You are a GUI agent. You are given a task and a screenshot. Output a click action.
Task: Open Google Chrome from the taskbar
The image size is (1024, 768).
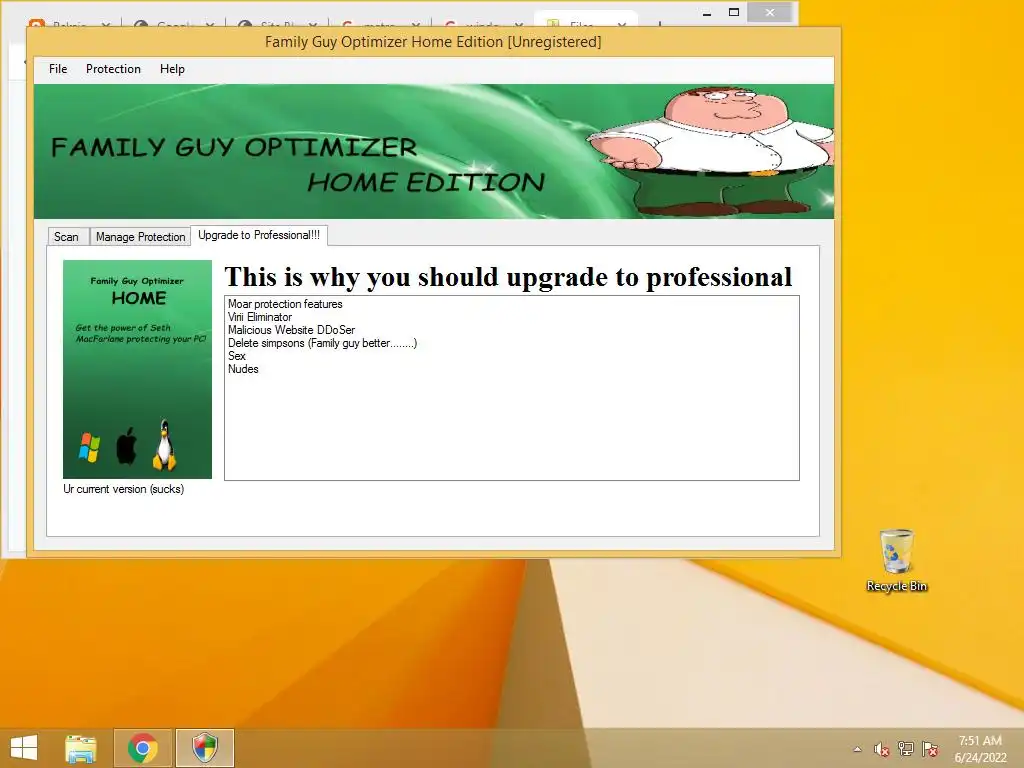coord(142,748)
